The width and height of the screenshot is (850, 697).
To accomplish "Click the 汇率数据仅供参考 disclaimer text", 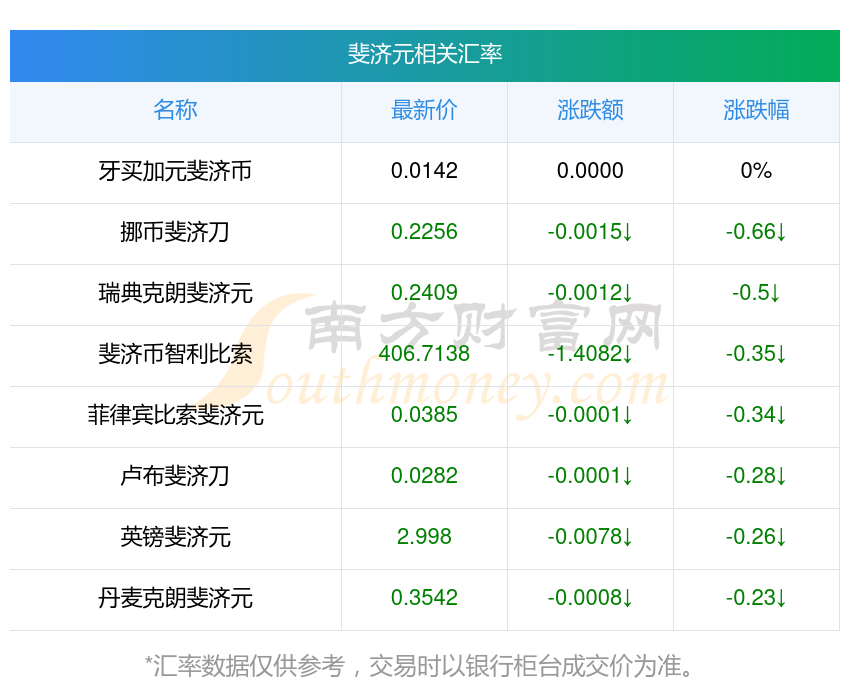I will point(420,665).
